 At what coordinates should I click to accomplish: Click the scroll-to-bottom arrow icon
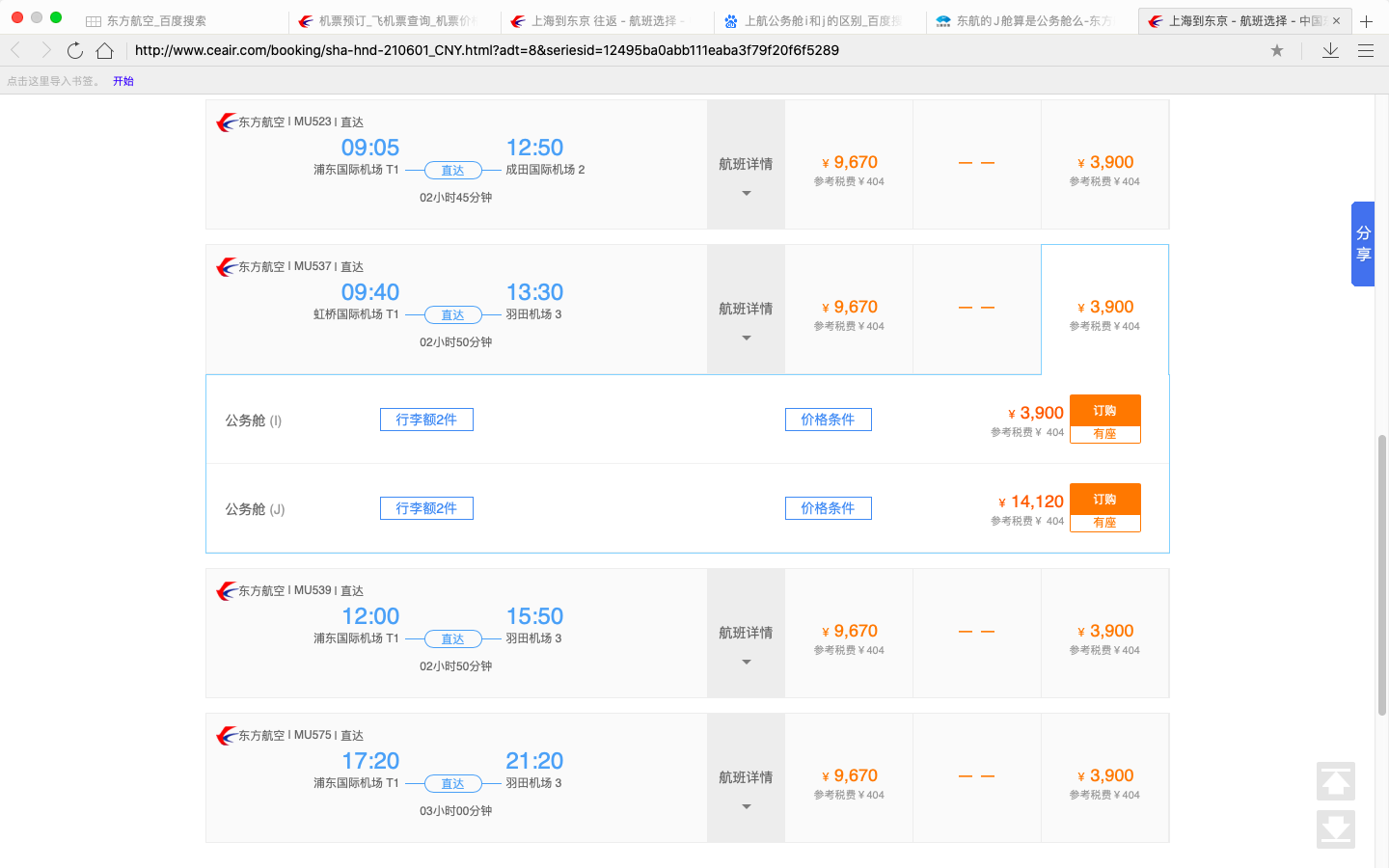coord(1336,829)
